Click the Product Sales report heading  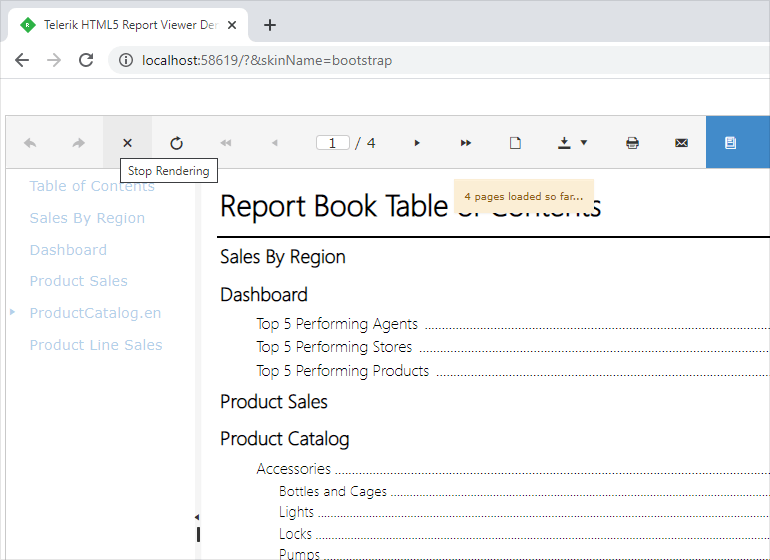pyautogui.click(x=274, y=402)
